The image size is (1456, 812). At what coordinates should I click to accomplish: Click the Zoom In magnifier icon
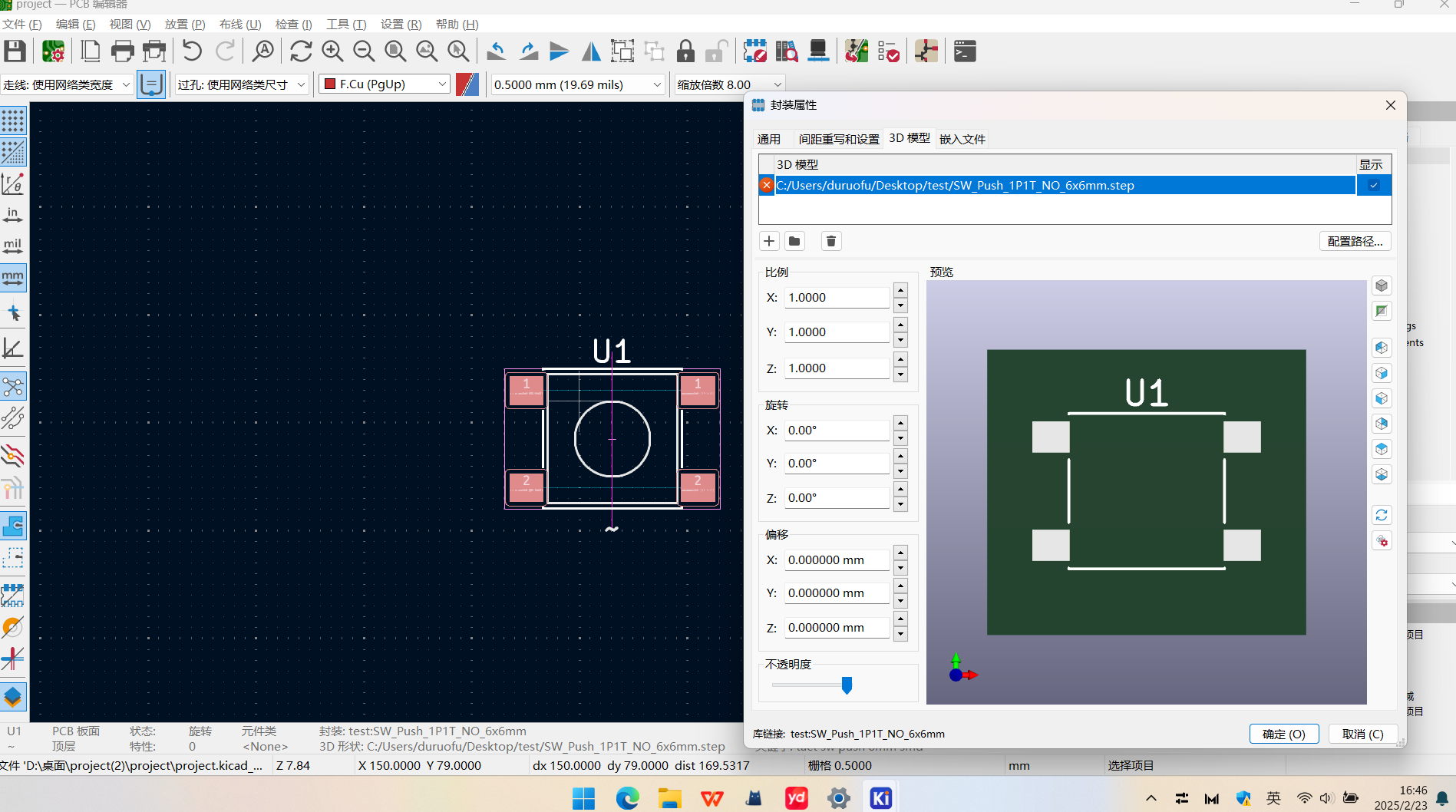332,51
